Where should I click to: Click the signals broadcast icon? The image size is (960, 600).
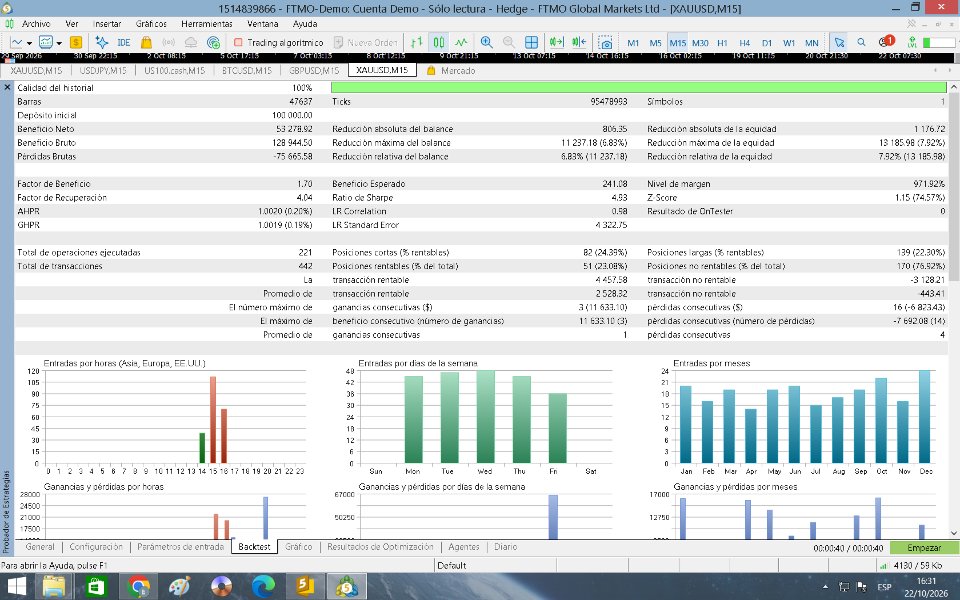(x=168, y=42)
